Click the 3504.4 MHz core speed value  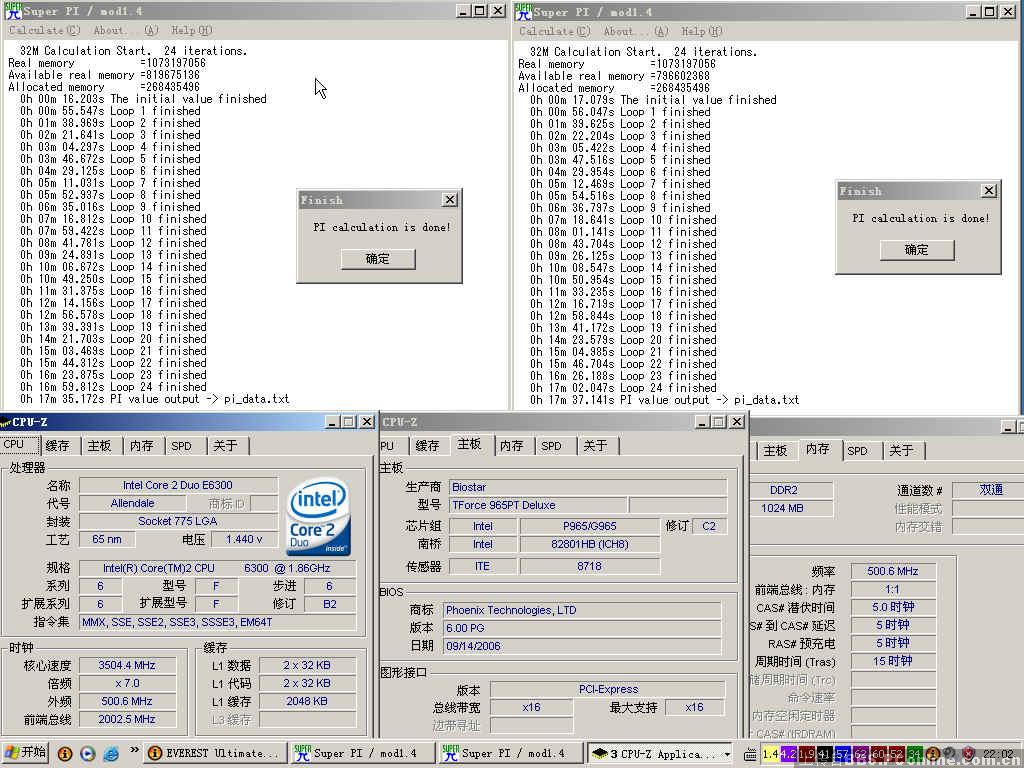coord(127,665)
